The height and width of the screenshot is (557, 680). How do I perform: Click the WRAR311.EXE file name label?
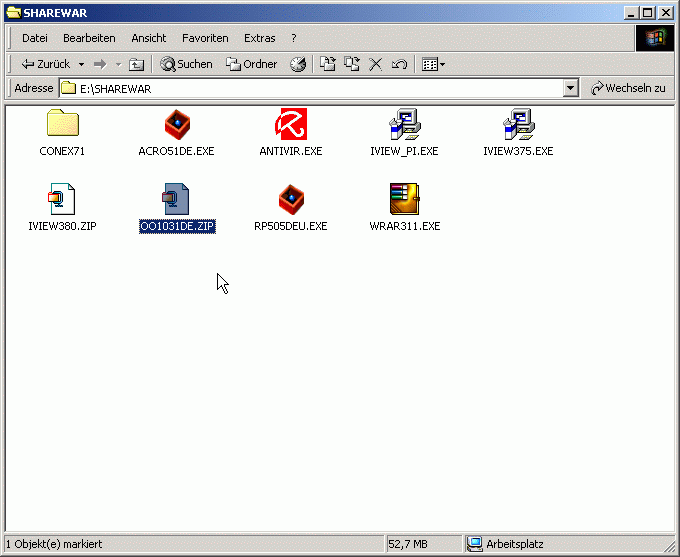(x=405, y=226)
